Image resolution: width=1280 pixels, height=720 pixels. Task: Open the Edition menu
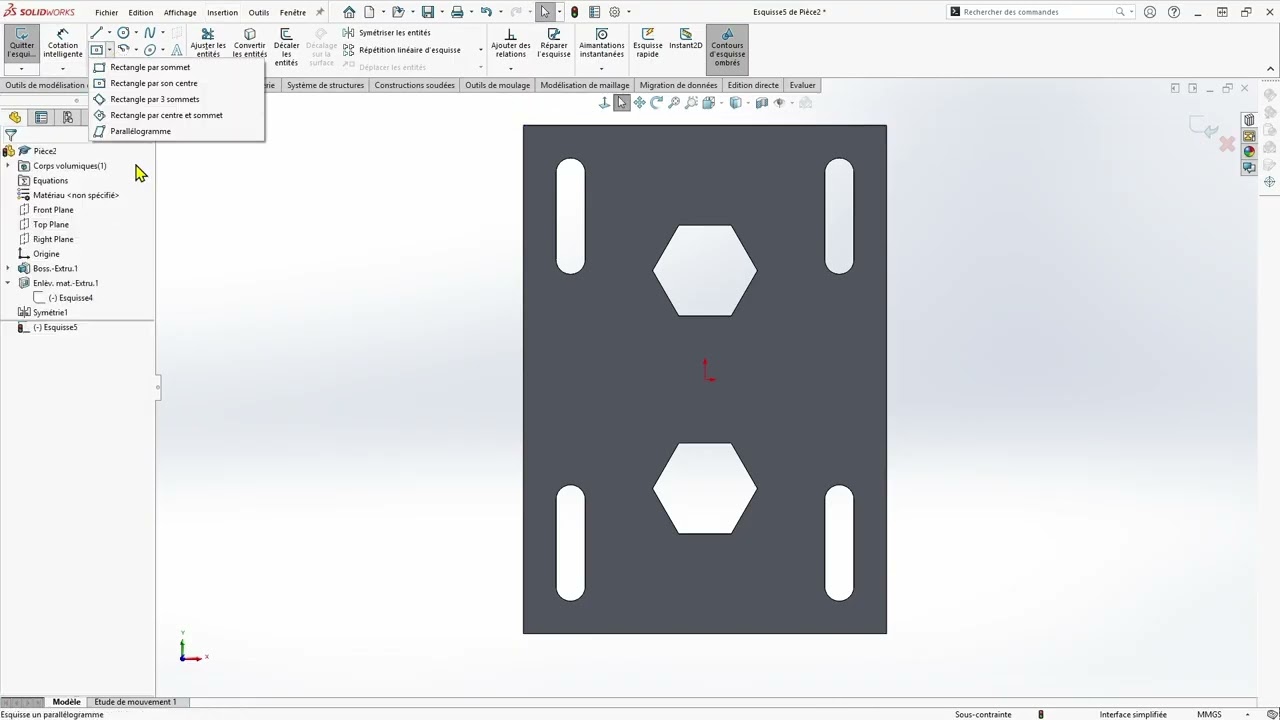(x=140, y=12)
